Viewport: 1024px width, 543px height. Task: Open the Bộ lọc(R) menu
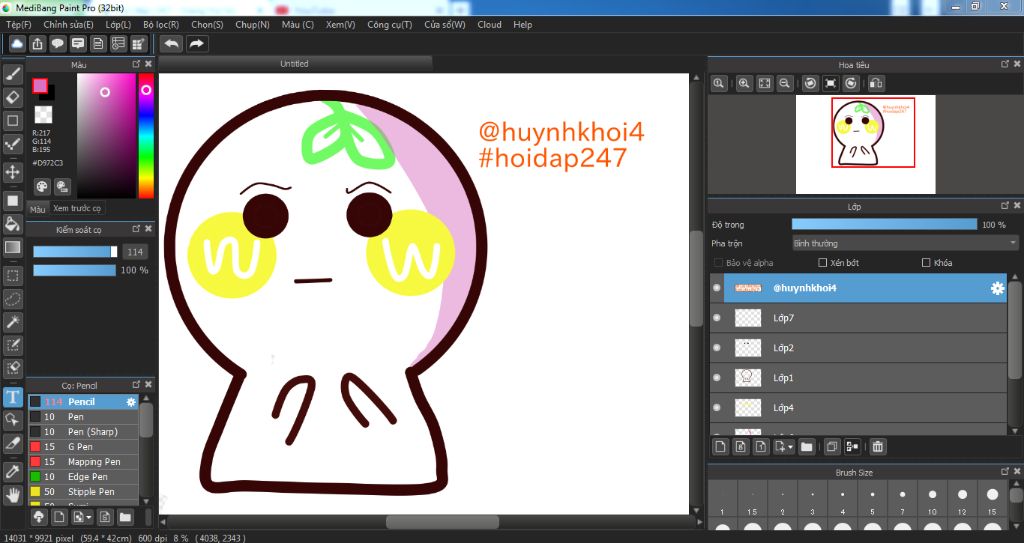(x=161, y=25)
